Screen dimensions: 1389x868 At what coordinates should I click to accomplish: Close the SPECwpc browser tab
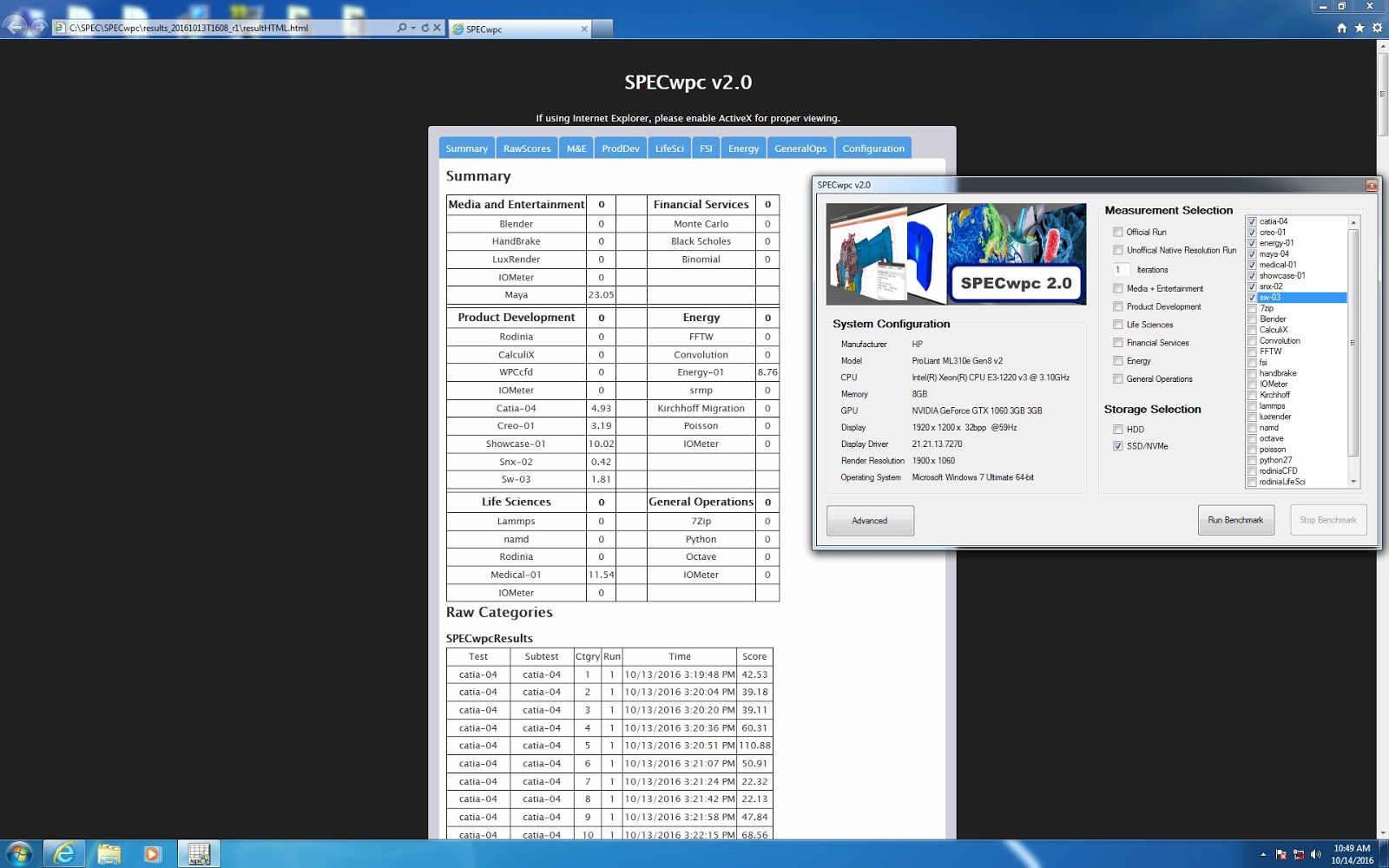click(584, 29)
